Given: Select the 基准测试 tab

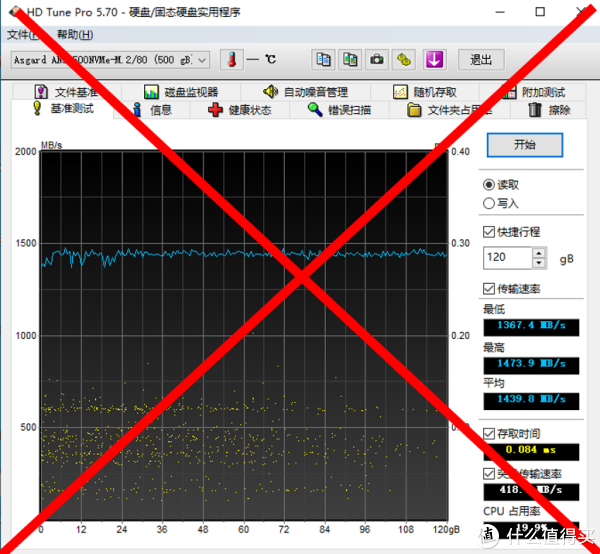Looking at the screenshot, I should click(63, 109).
